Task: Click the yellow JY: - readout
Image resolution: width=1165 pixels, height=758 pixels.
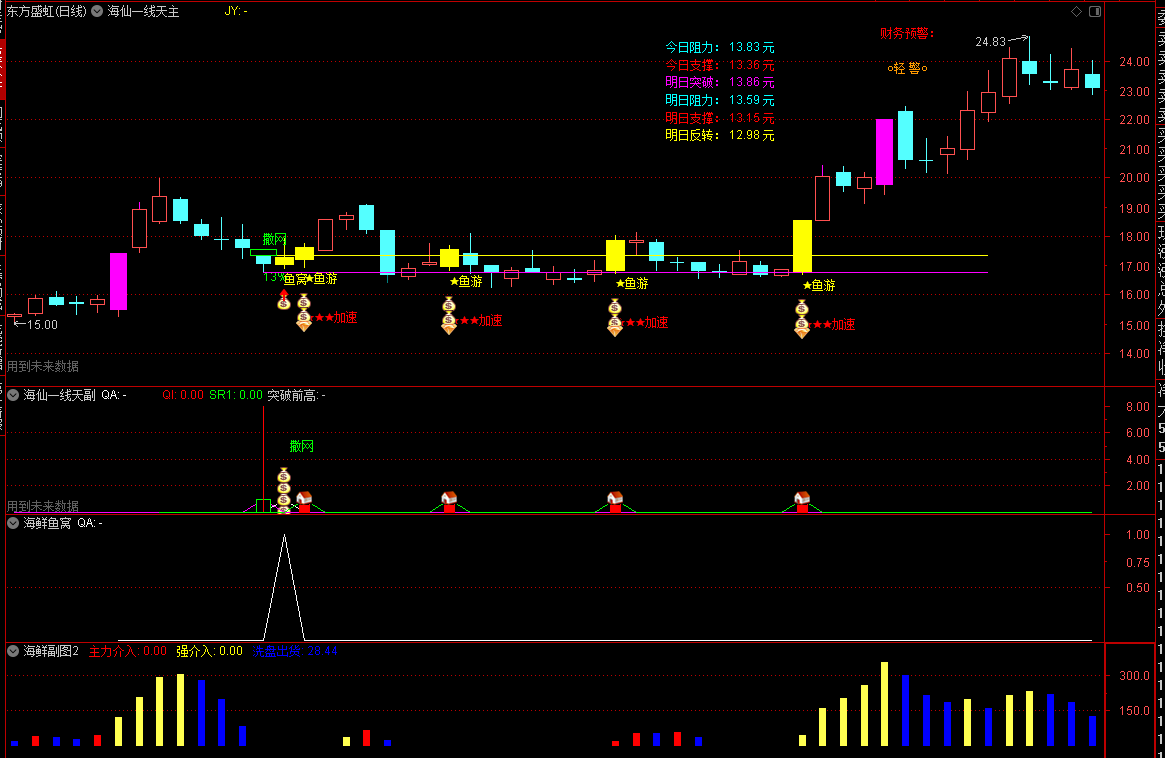Action: click(x=236, y=11)
